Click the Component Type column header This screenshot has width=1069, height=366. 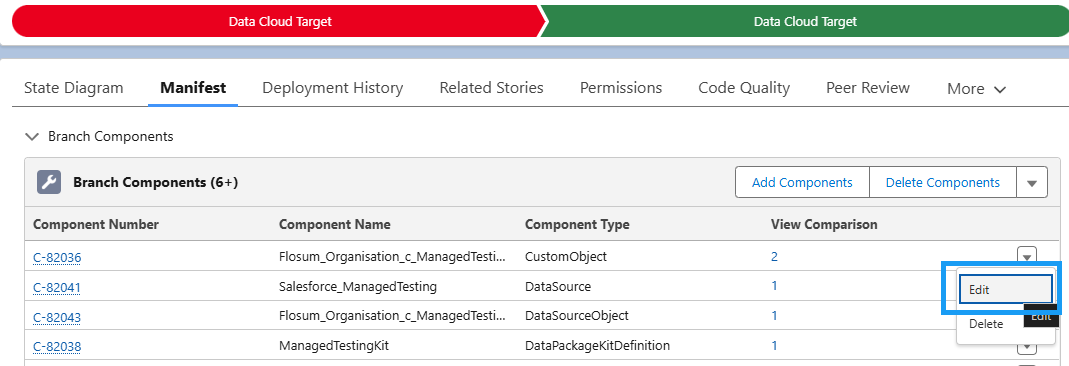point(577,224)
